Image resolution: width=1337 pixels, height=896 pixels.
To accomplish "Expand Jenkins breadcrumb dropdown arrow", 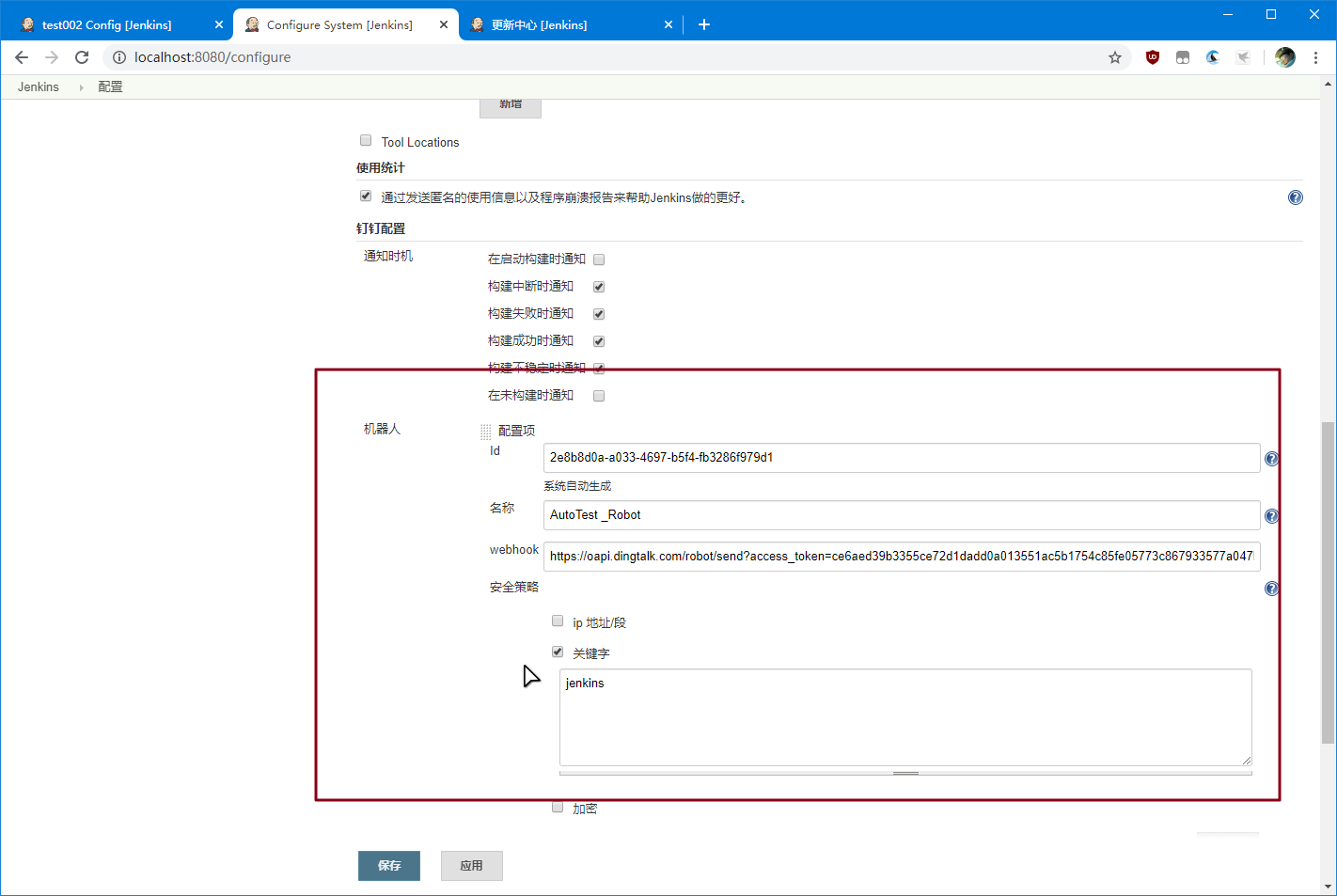I will click(81, 86).
